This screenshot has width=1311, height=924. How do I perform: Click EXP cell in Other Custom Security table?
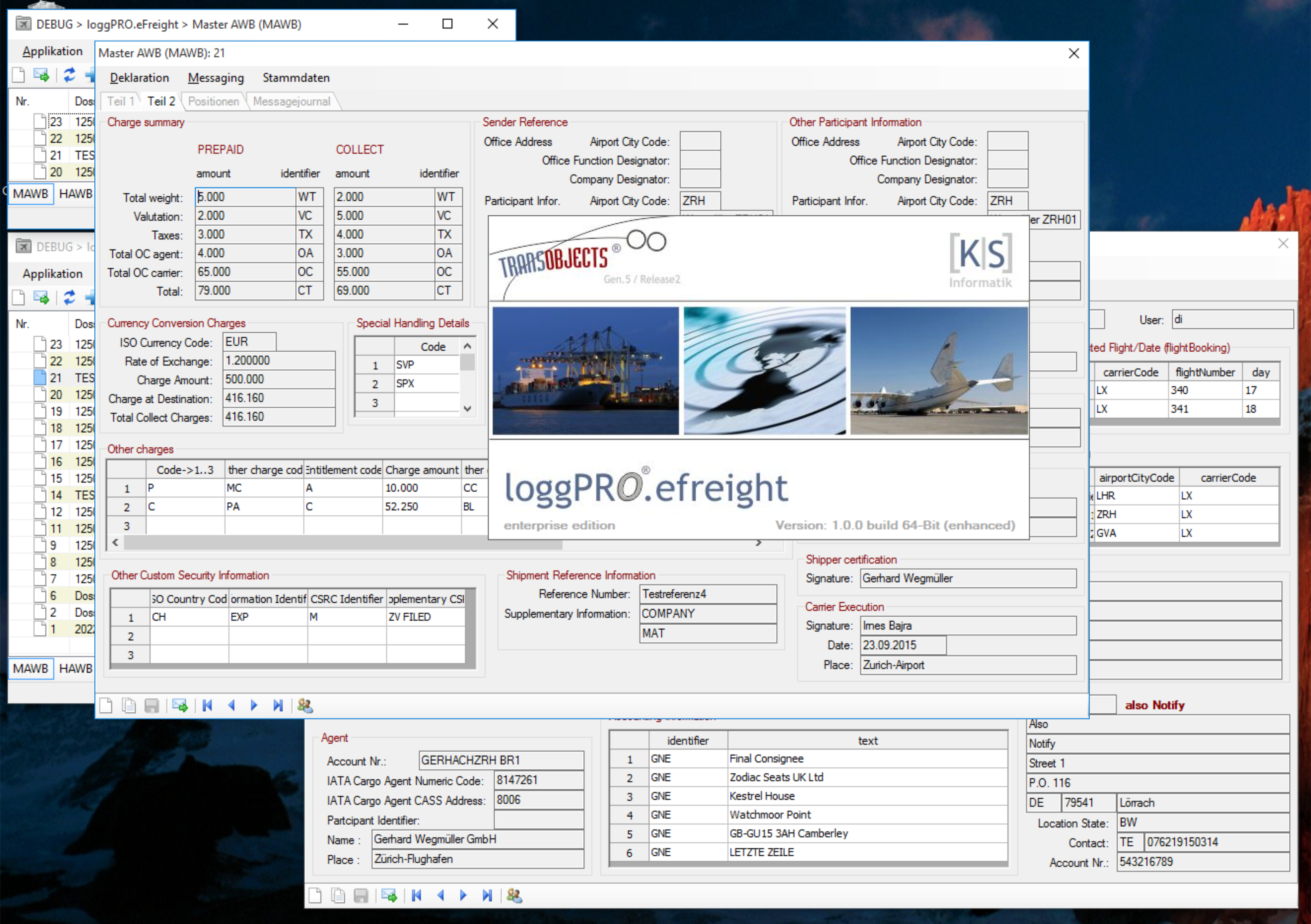[268, 618]
